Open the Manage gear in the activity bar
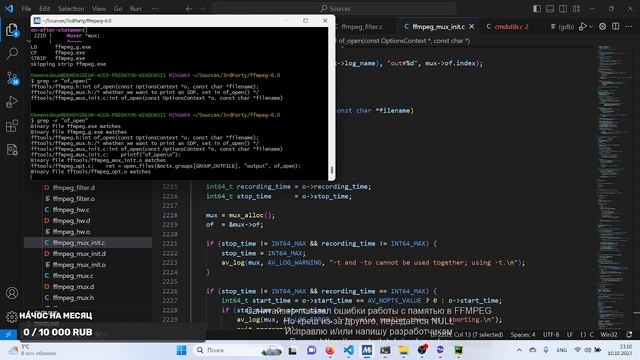 11,316
